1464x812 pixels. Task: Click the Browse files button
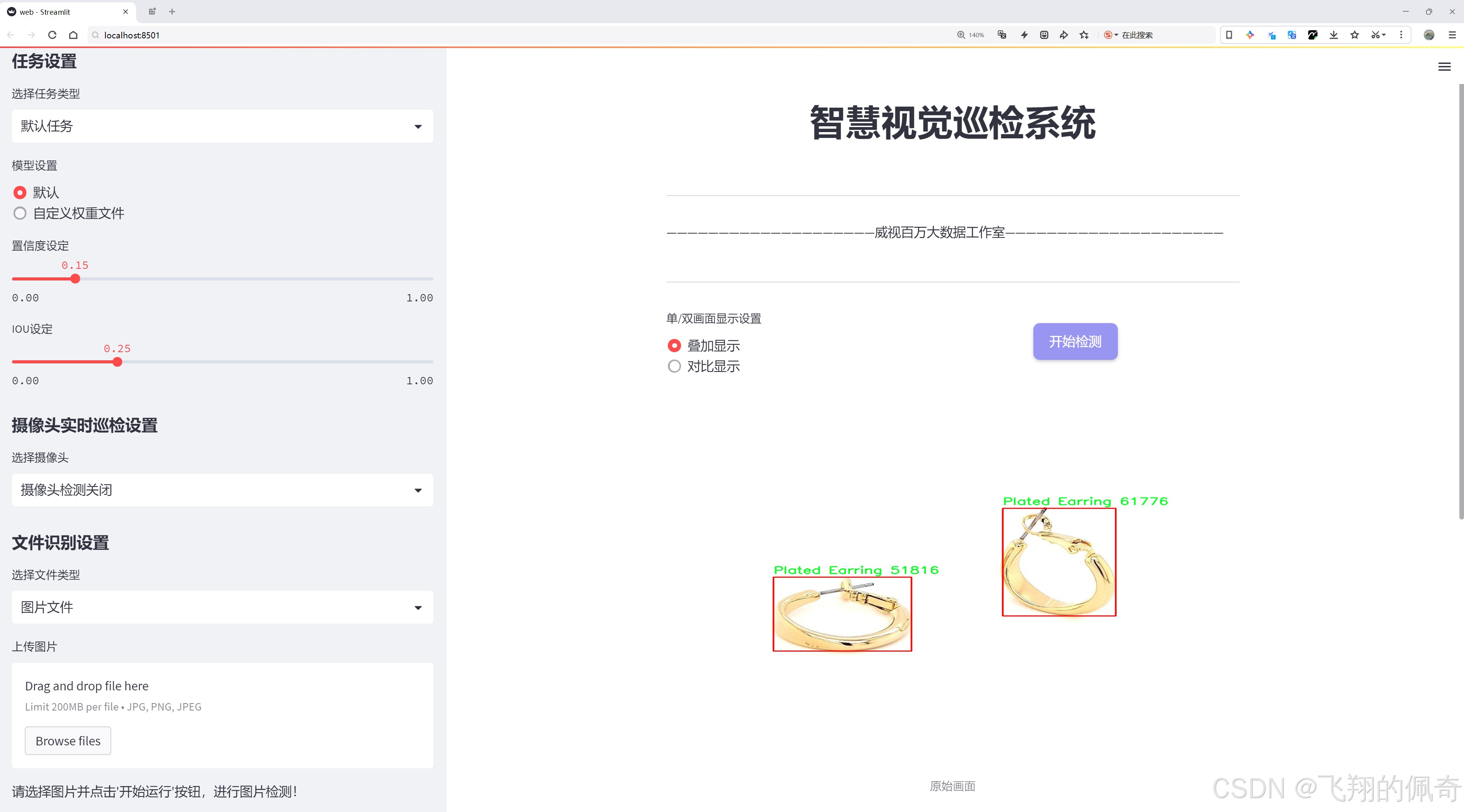[x=67, y=741]
